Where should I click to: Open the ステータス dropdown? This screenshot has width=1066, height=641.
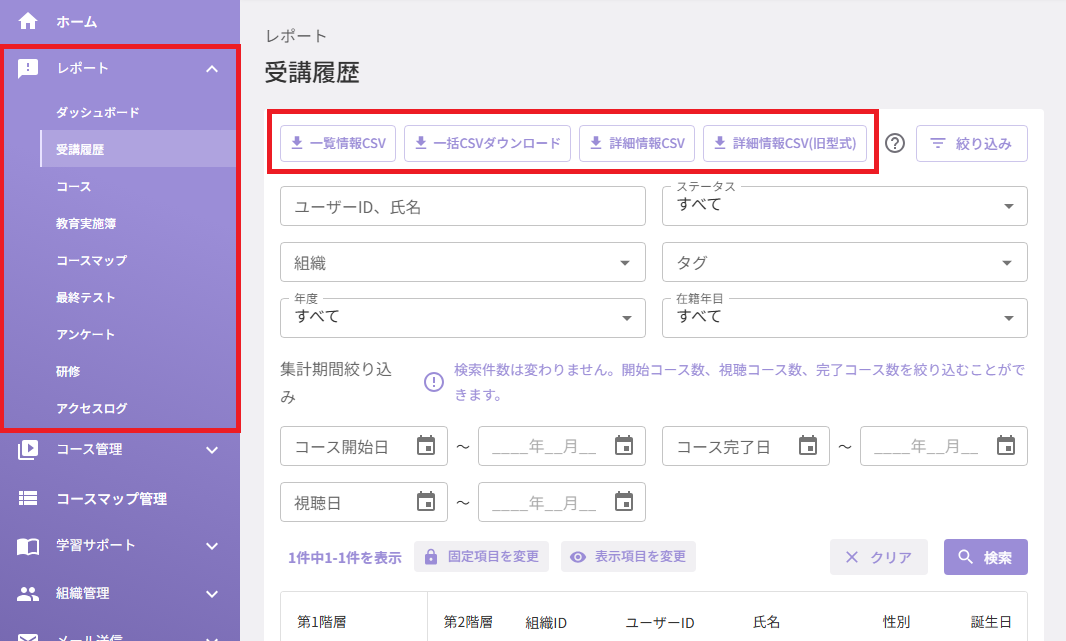tap(844, 206)
